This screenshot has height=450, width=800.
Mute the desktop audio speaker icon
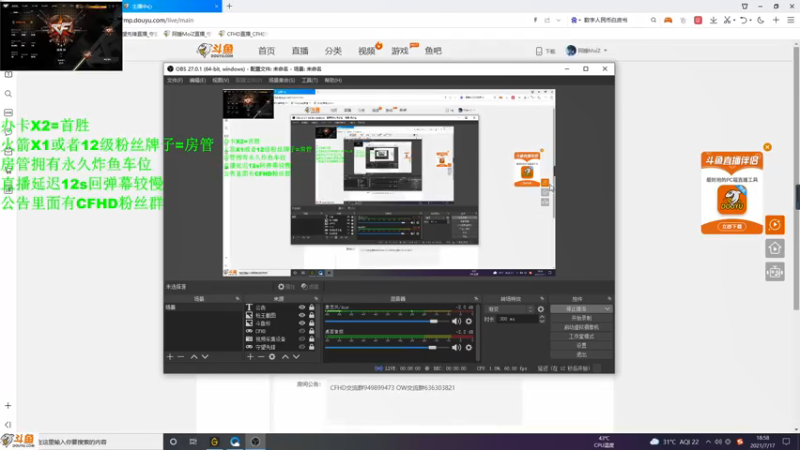coord(456,347)
